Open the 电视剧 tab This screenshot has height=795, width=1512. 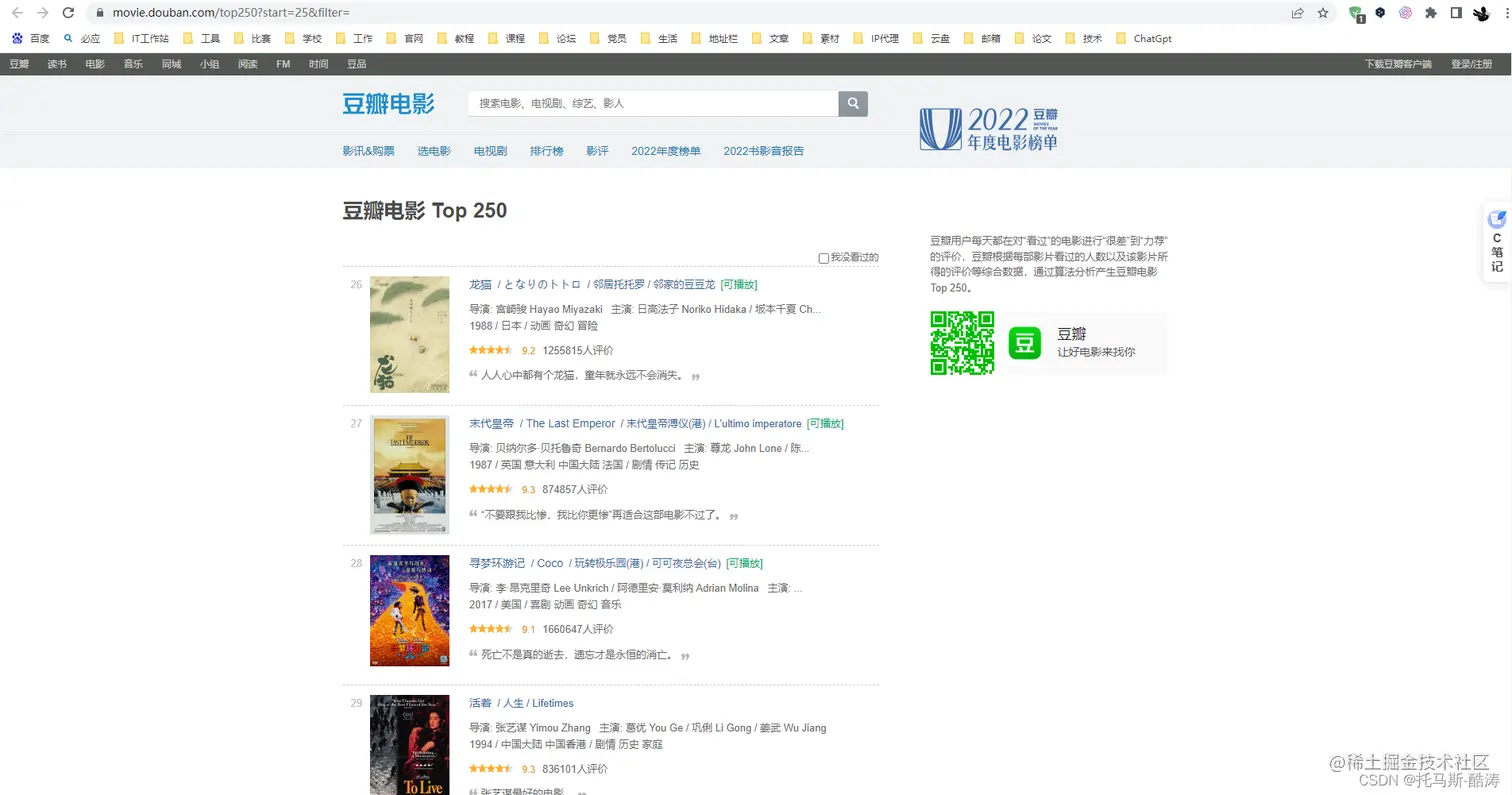coord(490,151)
